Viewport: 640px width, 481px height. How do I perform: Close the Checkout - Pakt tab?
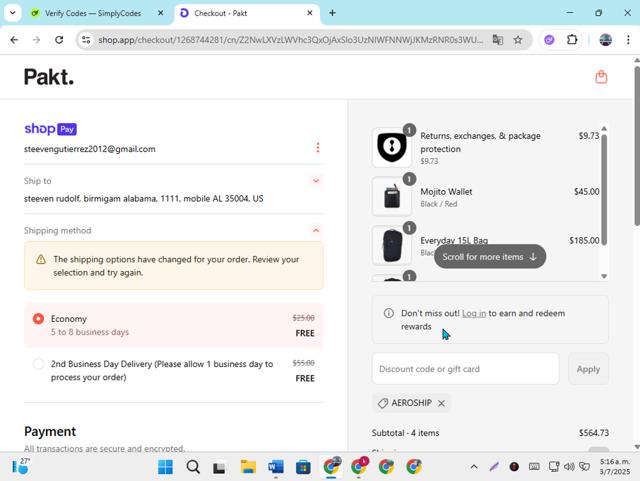[x=310, y=13]
